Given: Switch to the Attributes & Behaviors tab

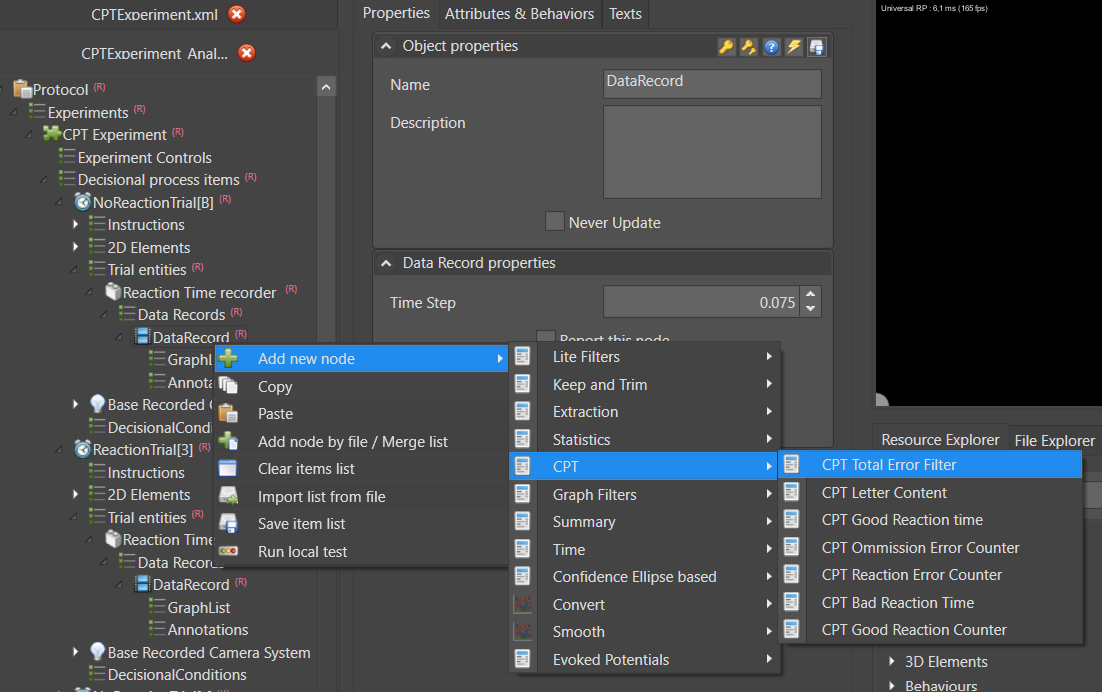Looking at the screenshot, I should (519, 14).
